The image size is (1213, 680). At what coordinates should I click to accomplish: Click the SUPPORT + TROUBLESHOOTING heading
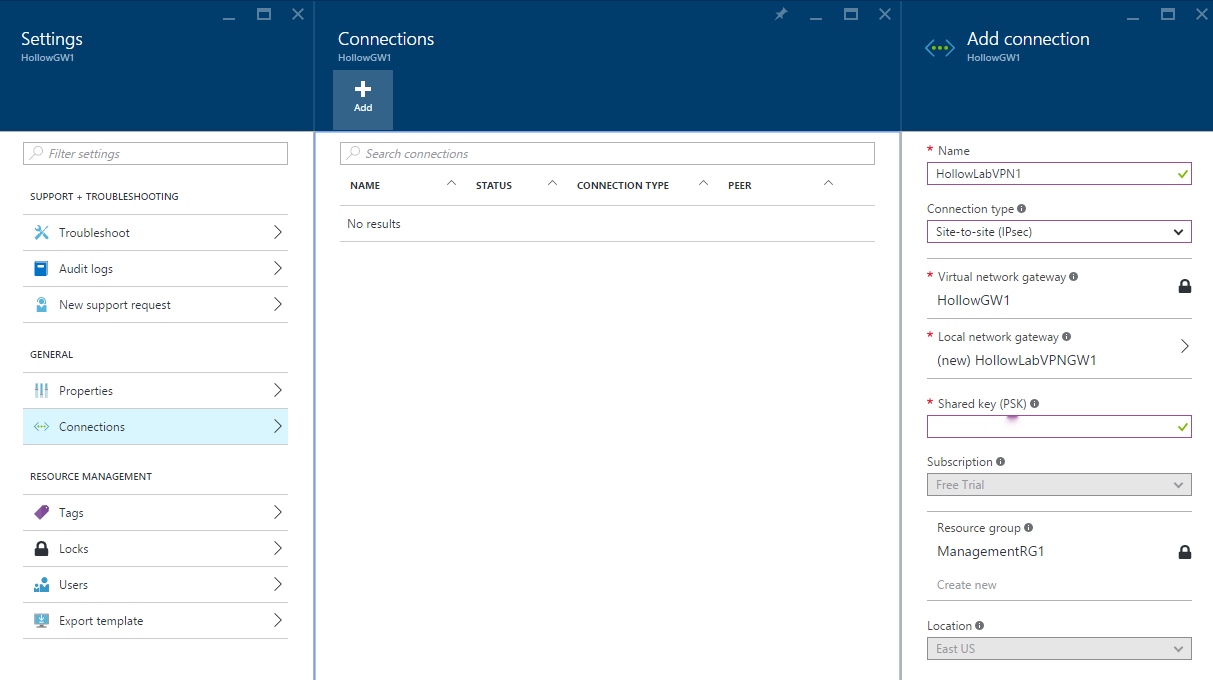pyautogui.click(x=104, y=197)
